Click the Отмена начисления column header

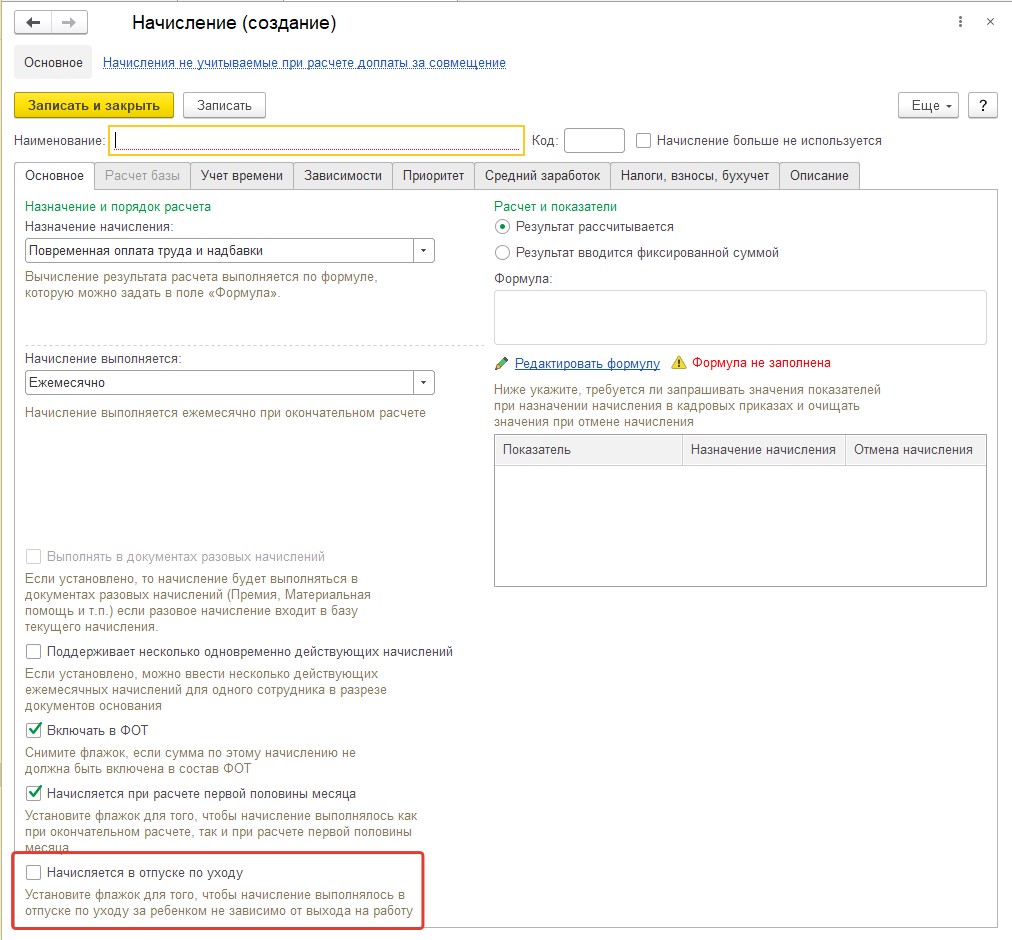pyautogui.click(x=915, y=449)
